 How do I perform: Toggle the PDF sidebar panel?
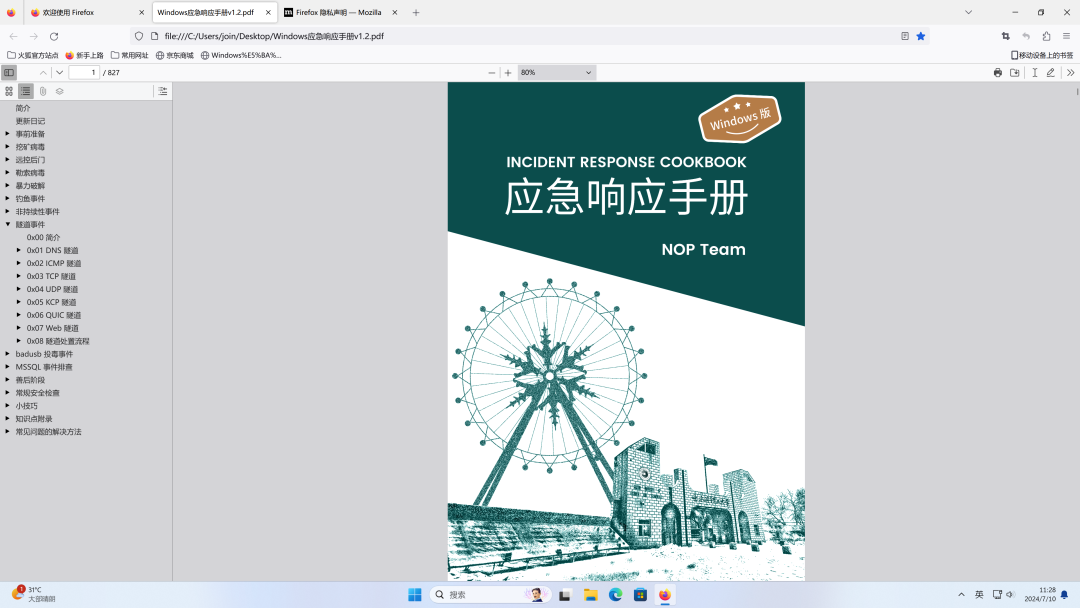click(x=9, y=72)
